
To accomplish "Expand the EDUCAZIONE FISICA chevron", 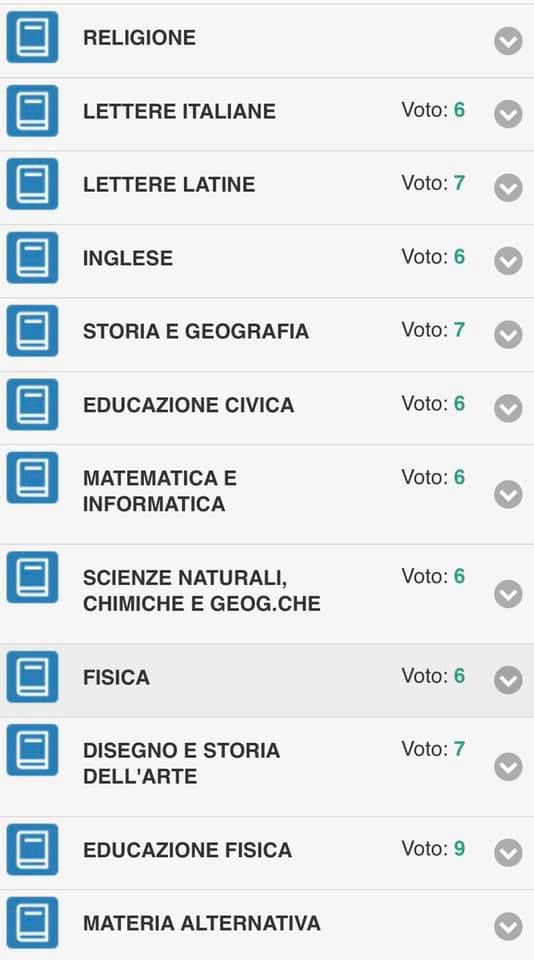I will [x=508, y=853].
